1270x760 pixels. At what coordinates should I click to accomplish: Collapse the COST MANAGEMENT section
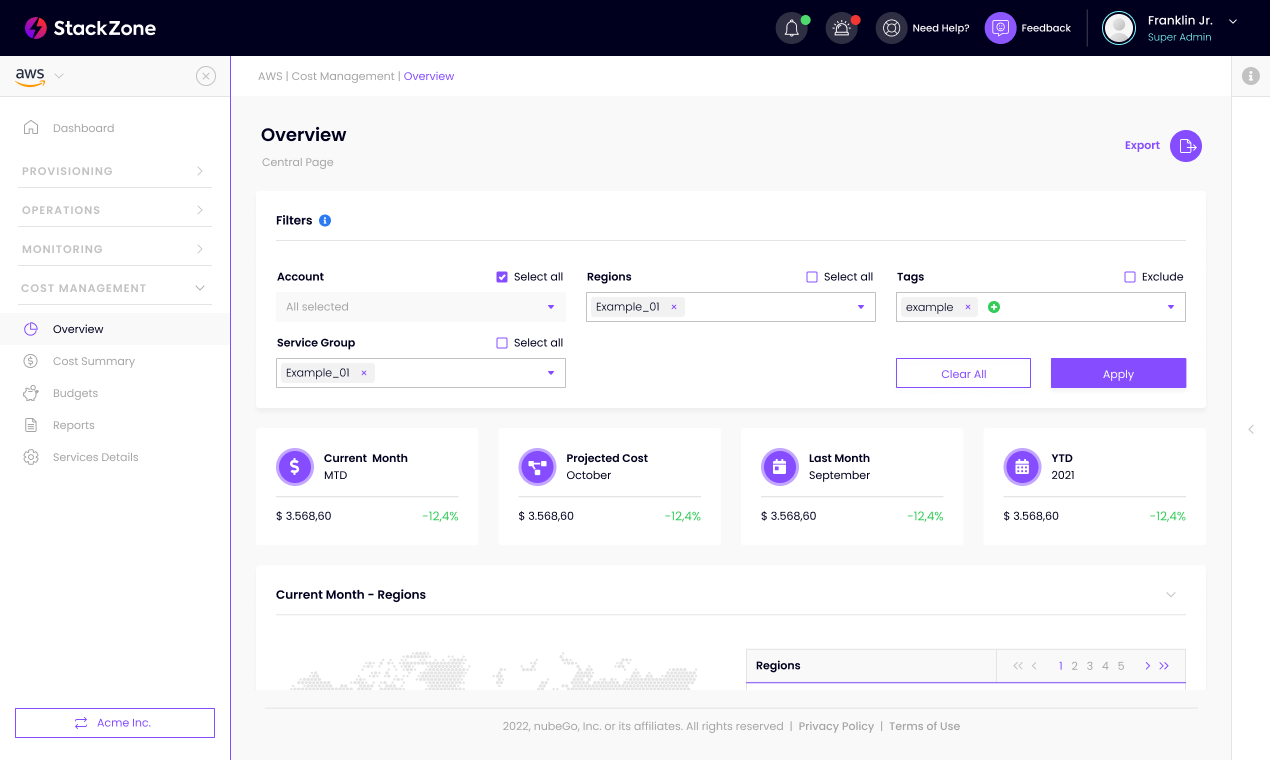pos(117,288)
